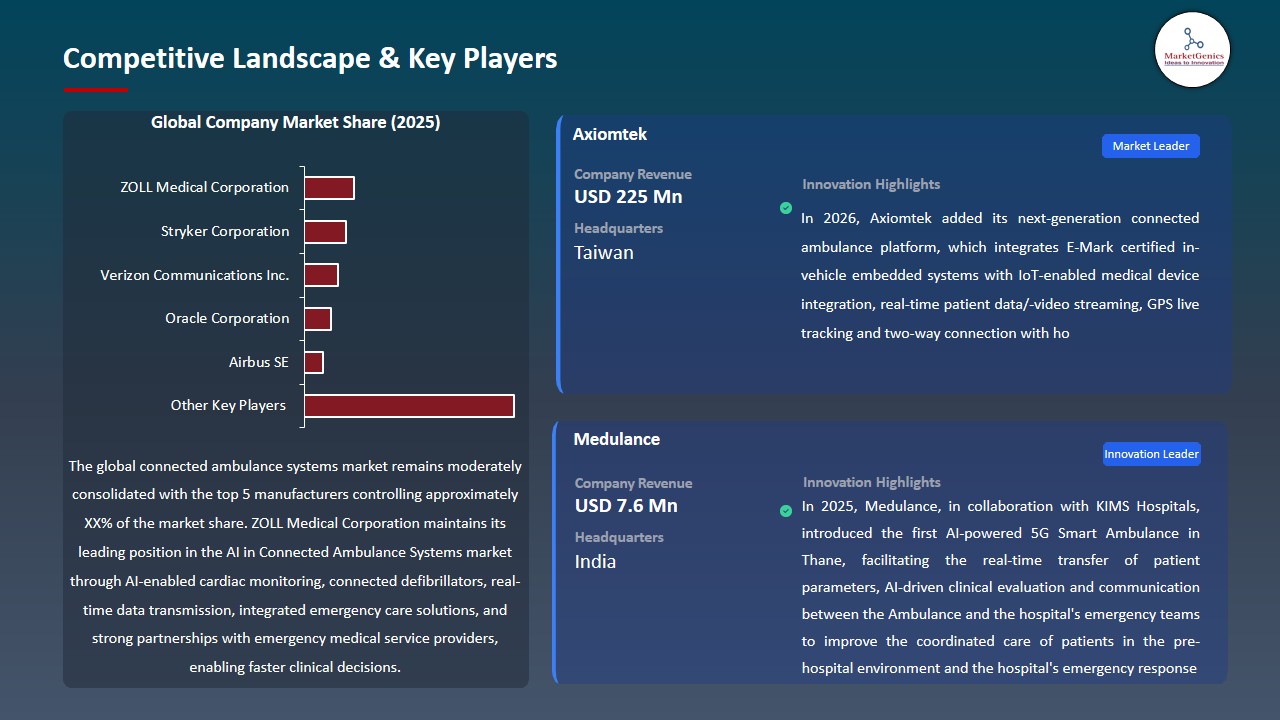Click the Market Leader badge

(1150, 146)
